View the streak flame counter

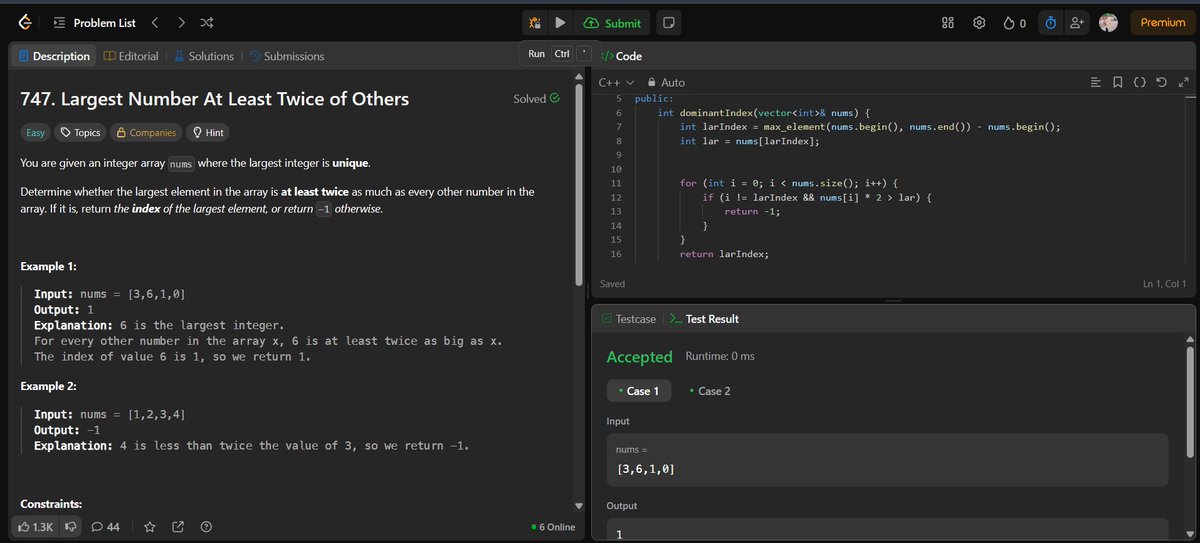(1015, 22)
